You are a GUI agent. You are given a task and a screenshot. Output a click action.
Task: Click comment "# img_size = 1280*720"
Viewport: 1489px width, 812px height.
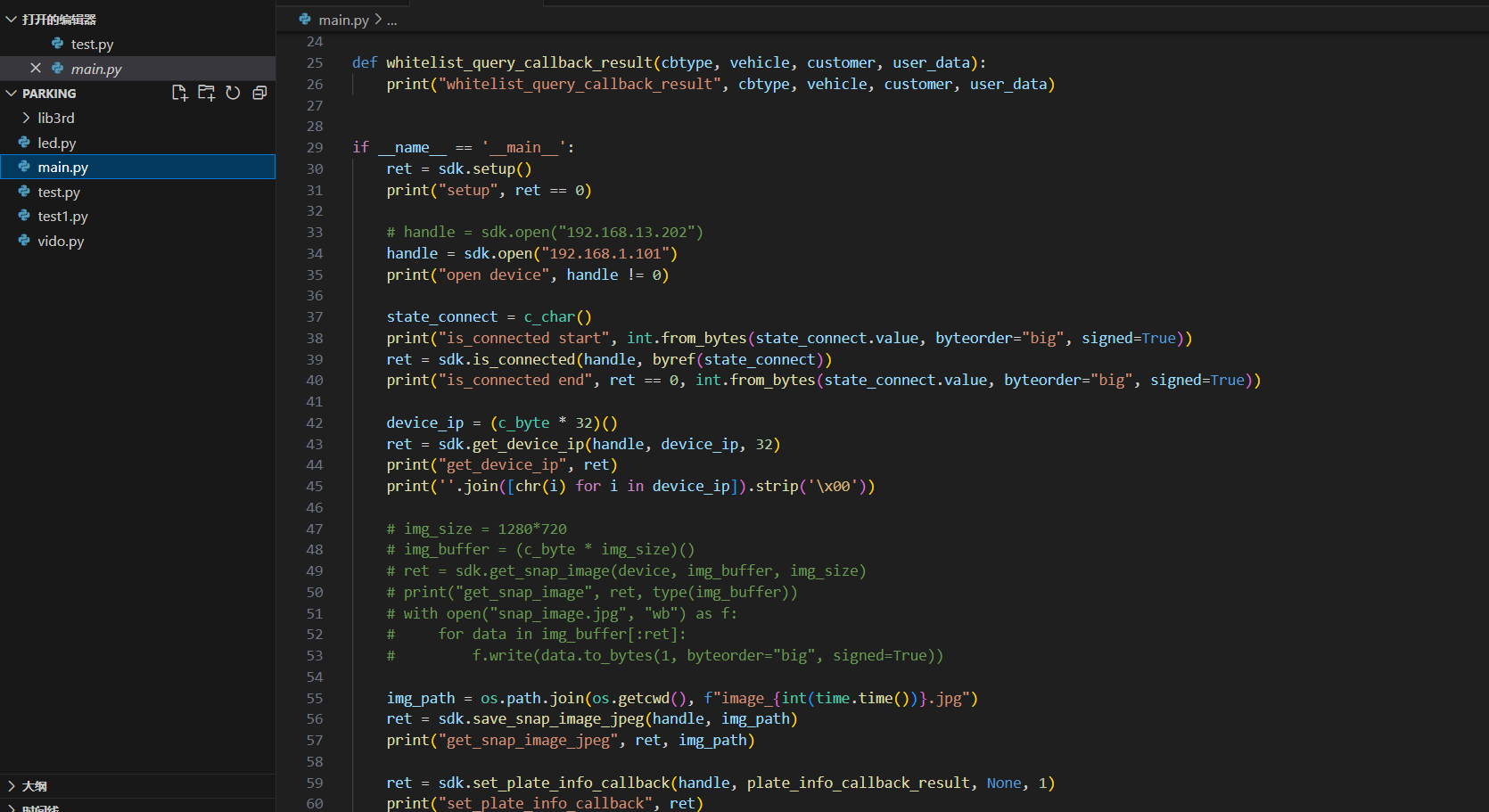[476, 529]
